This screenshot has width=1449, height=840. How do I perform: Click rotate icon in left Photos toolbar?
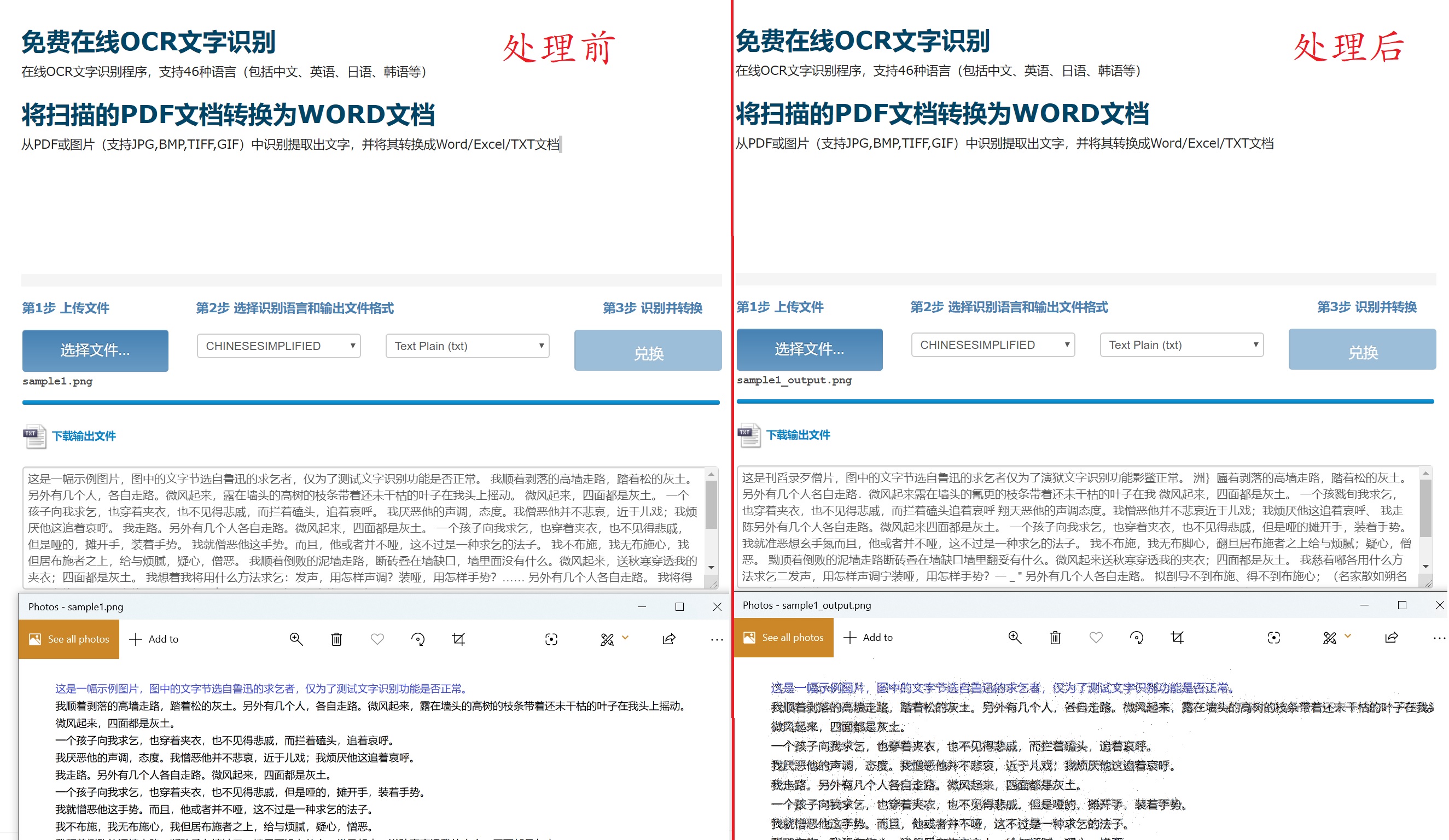point(418,639)
